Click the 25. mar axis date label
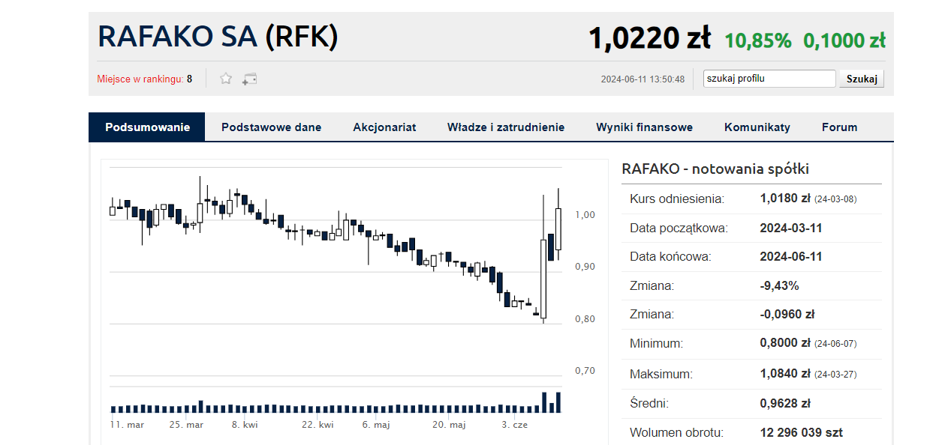The image size is (948, 445). (x=186, y=425)
